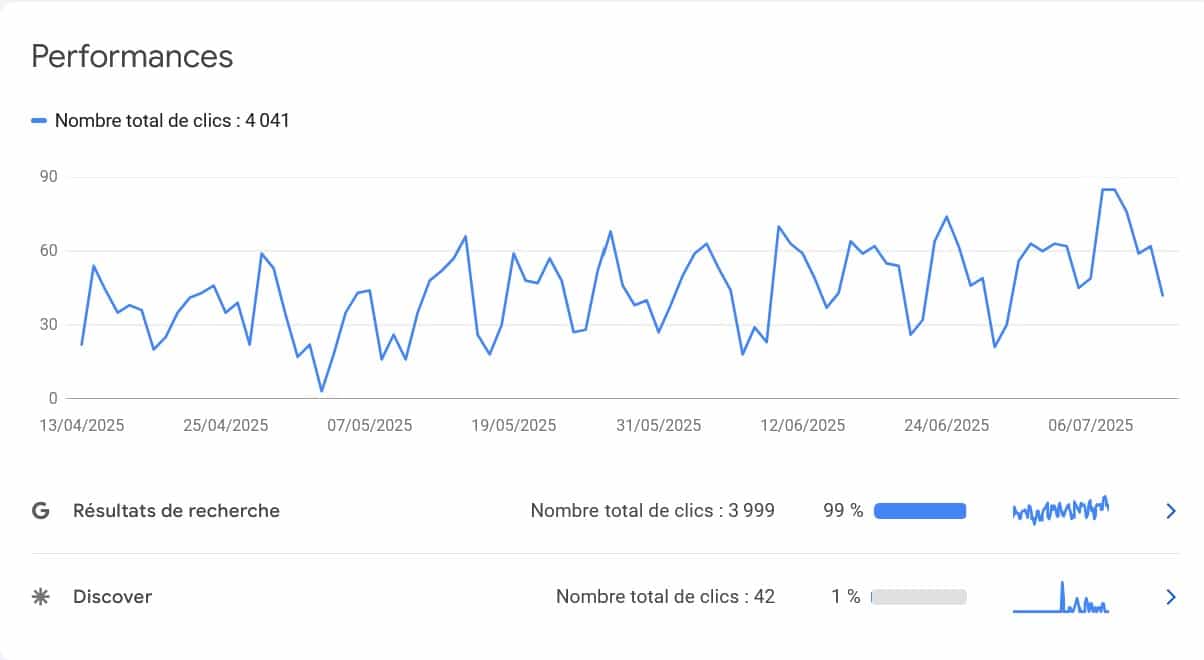Click the 99 % blue progress bar
This screenshot has width=1204, height=660.
[920, 511]
